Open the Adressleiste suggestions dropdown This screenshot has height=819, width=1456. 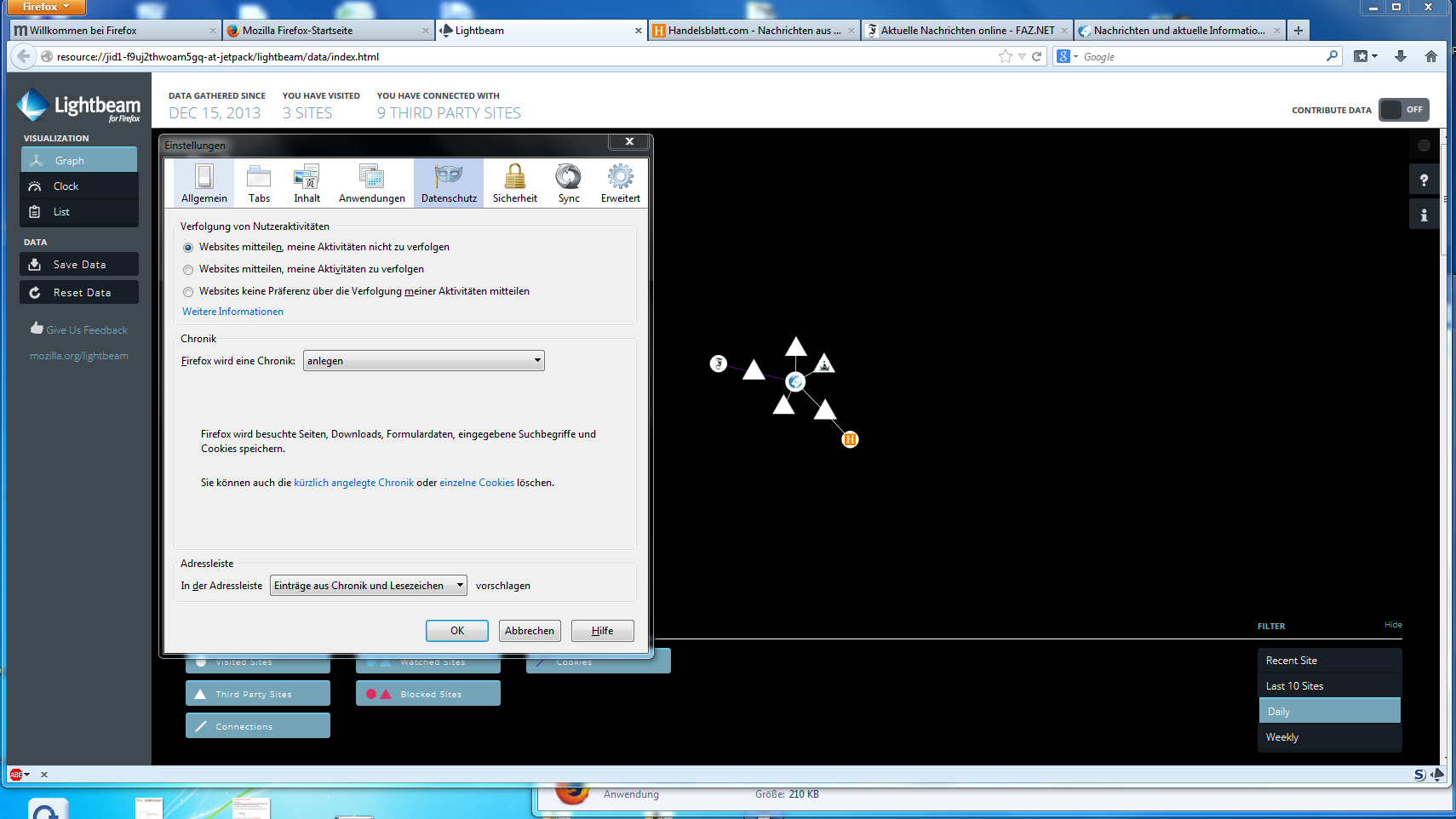coord(369,586)
